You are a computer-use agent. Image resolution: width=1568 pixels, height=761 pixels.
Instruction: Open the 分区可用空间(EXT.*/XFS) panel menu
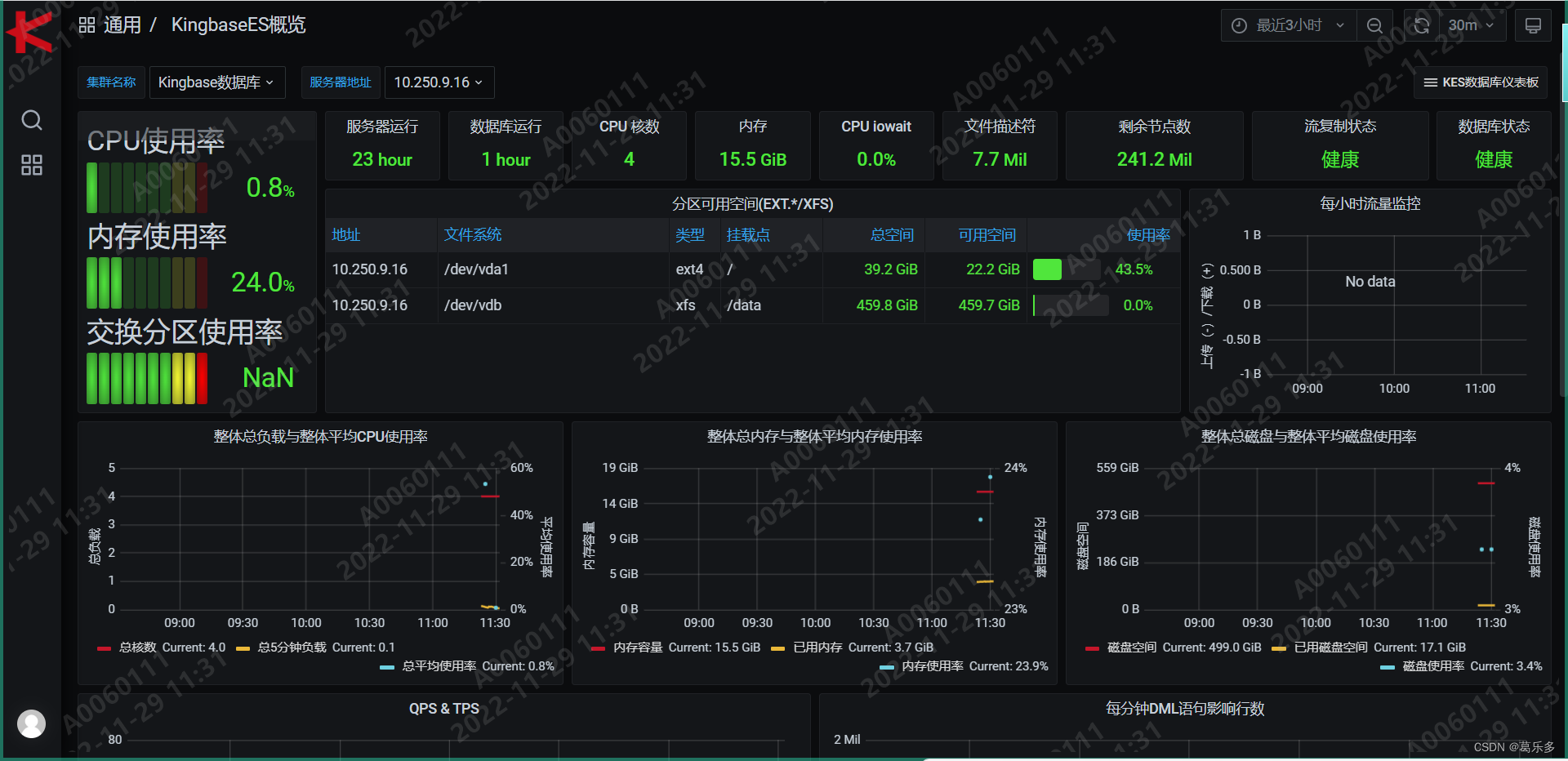coord(752,203)
